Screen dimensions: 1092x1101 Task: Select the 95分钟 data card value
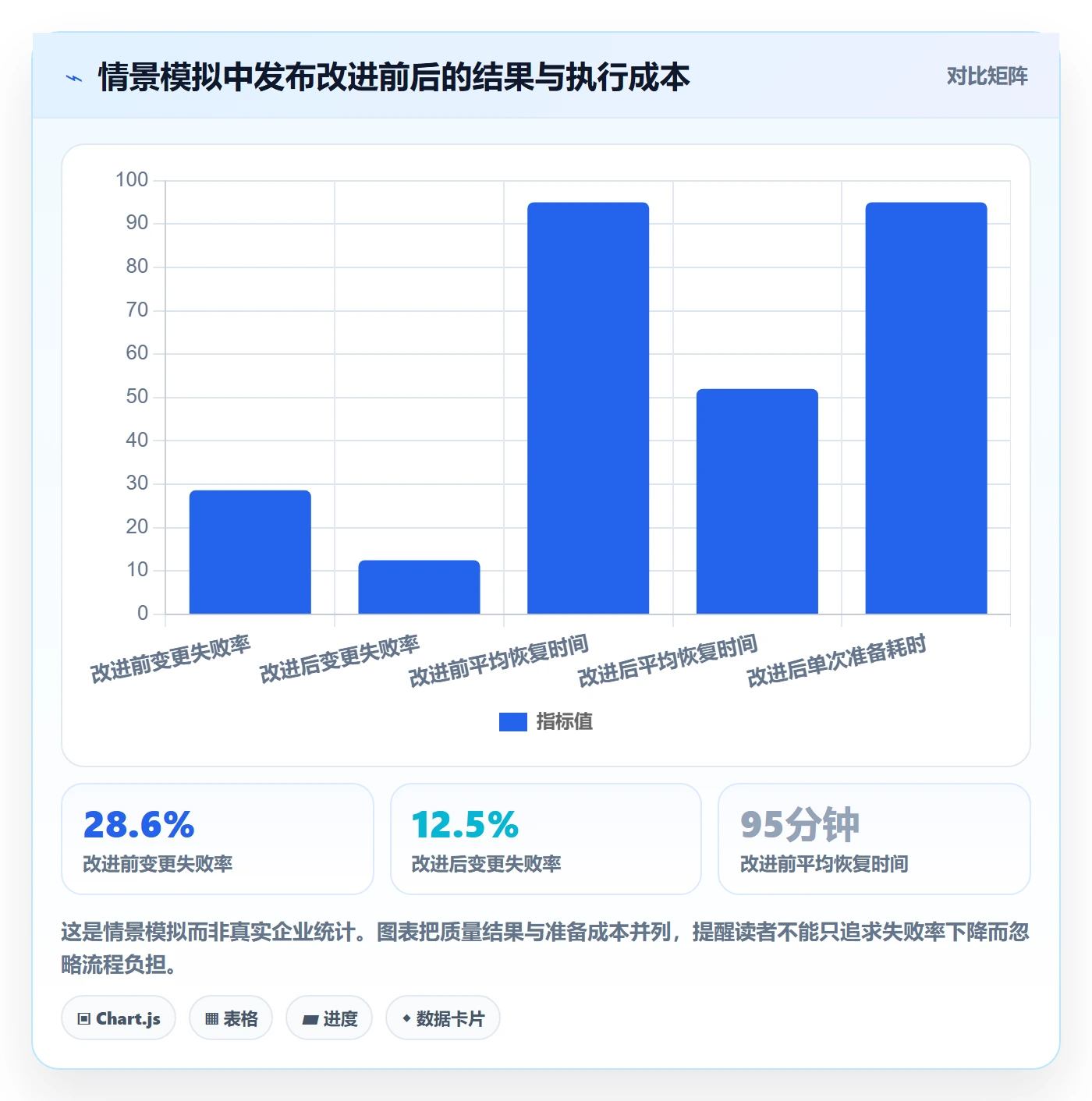800,825
